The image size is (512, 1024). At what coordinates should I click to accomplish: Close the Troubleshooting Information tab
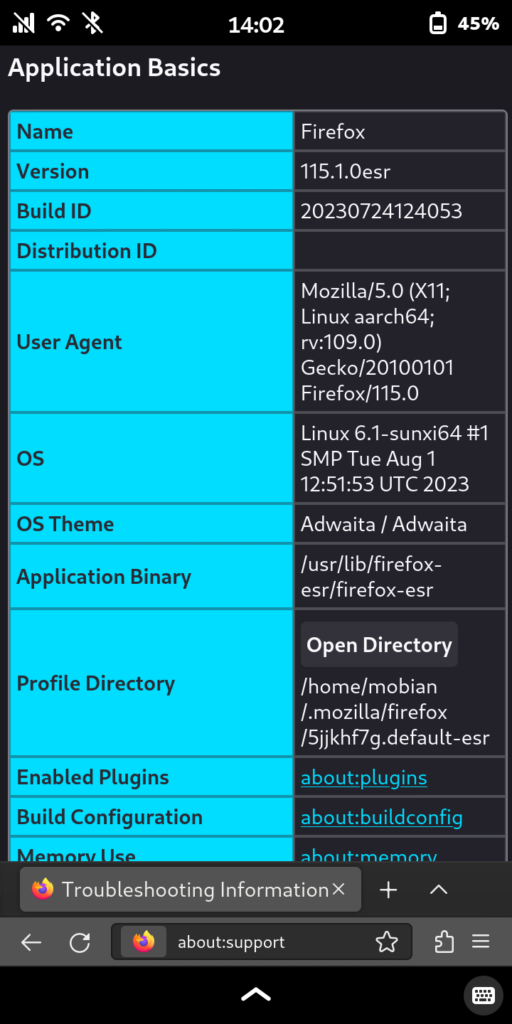pos(338,889)
